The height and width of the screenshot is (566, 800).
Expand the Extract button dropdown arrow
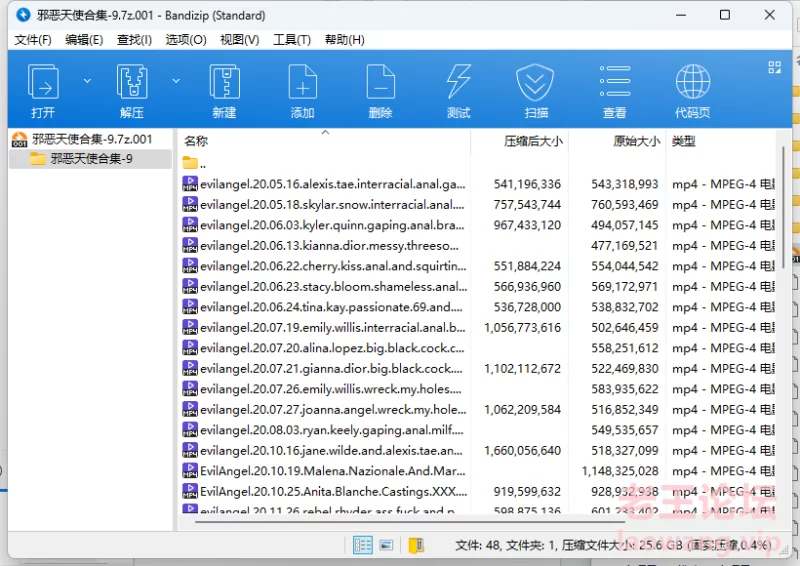coord(176,81)
